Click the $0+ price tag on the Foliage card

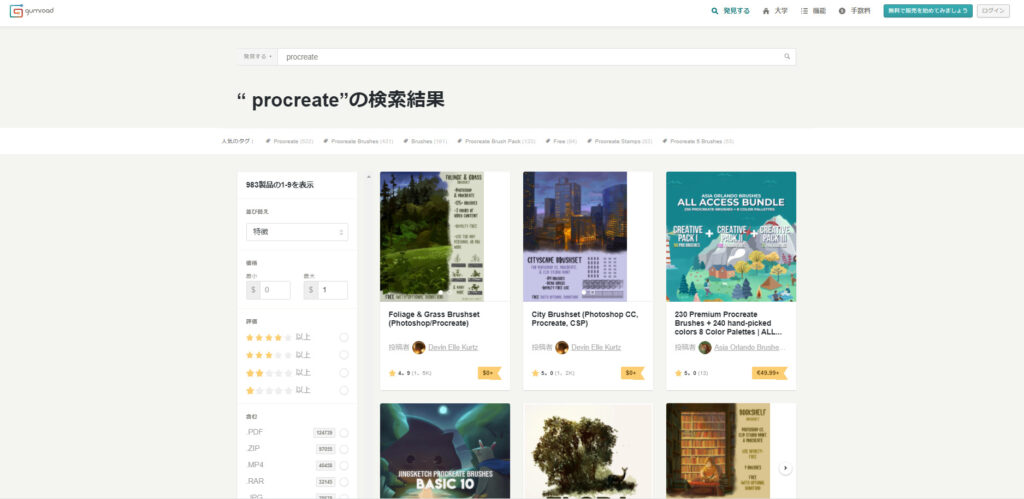coord(489,373)
